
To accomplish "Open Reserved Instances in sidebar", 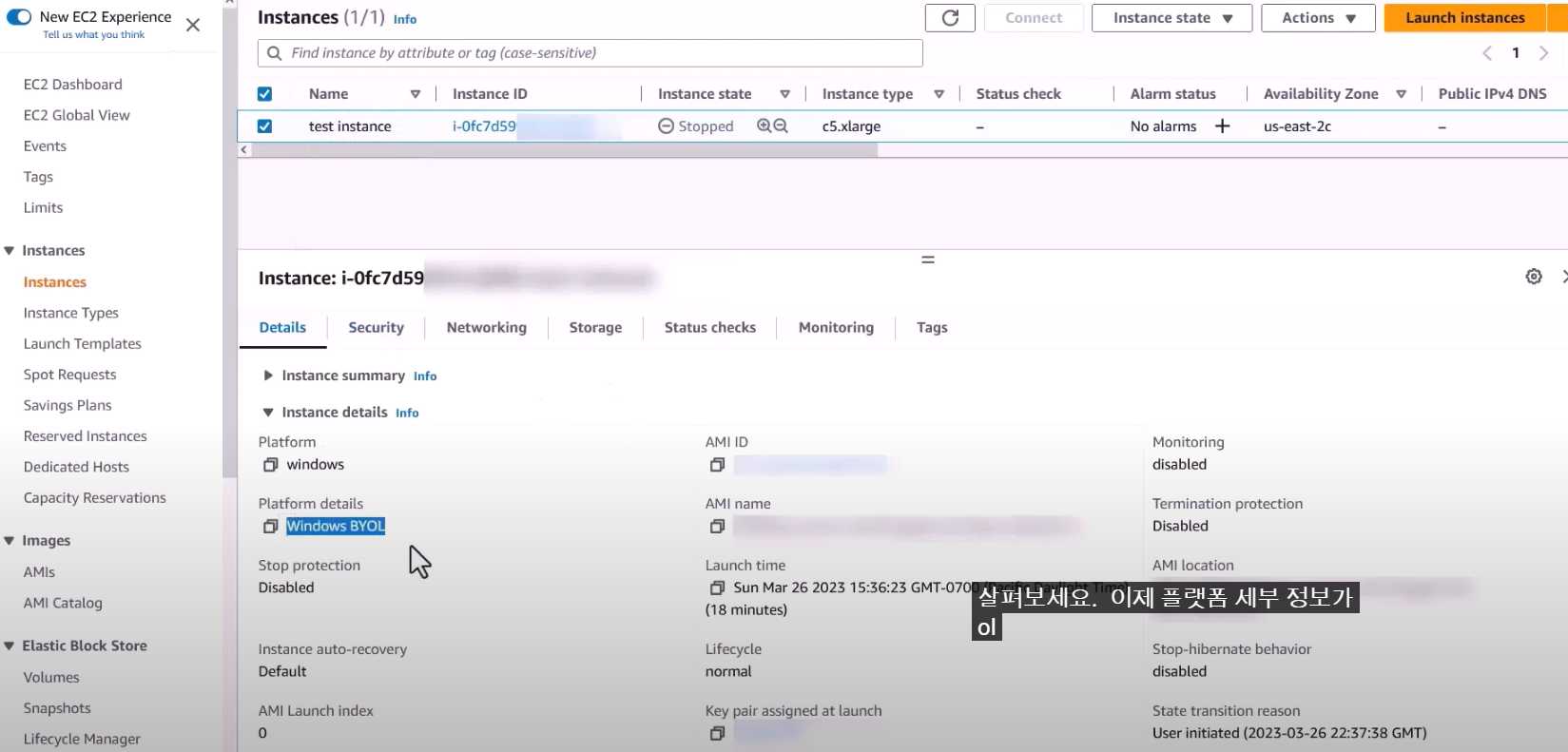I will (86, 436).
